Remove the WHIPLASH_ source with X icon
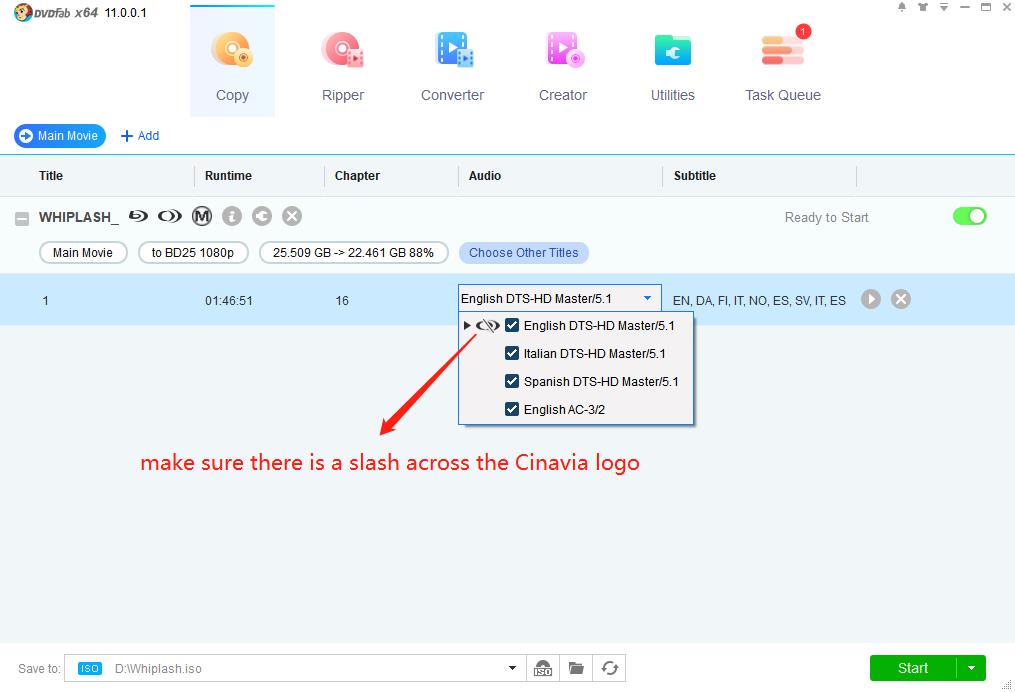Screen dimensions: 1015x693 (x=292, y=216)
